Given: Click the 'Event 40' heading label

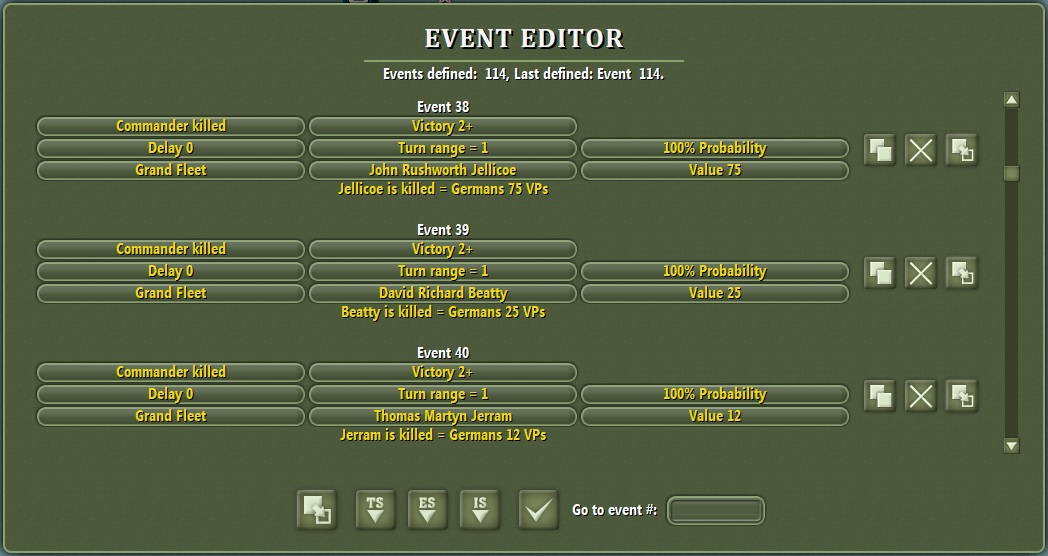Looking at the screenshot, I should pos(442,353).
